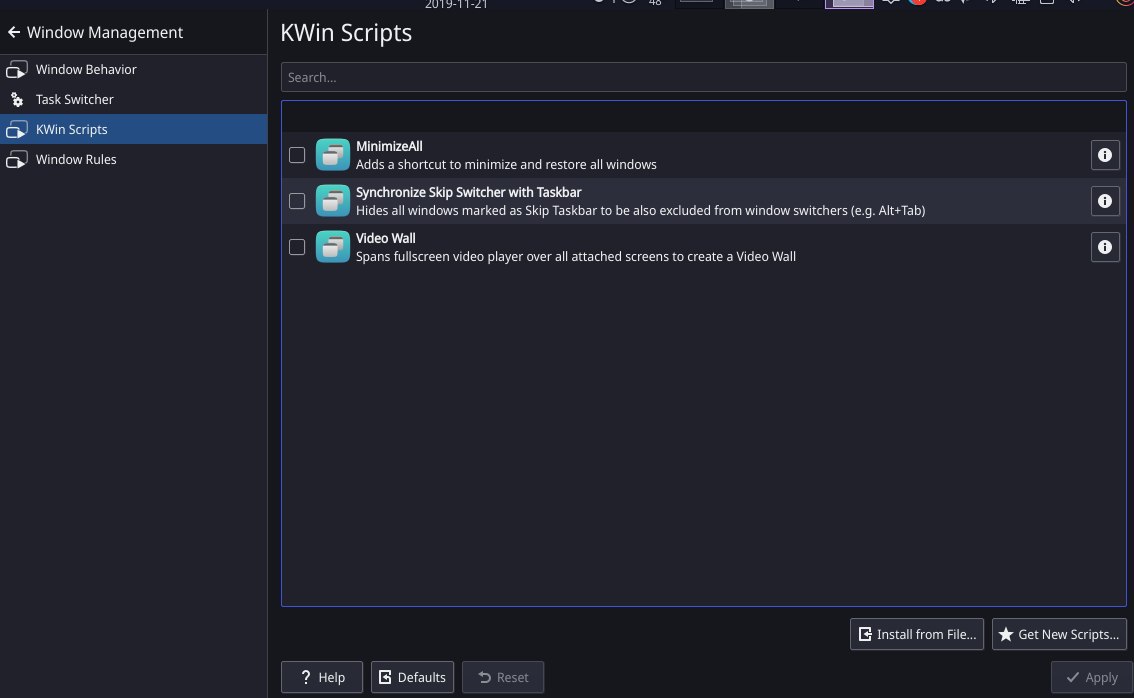The height and width of the screenshot is (698, 1134).
Task: Click the KWin Scripts page heading
Action: tap(346, 33)
